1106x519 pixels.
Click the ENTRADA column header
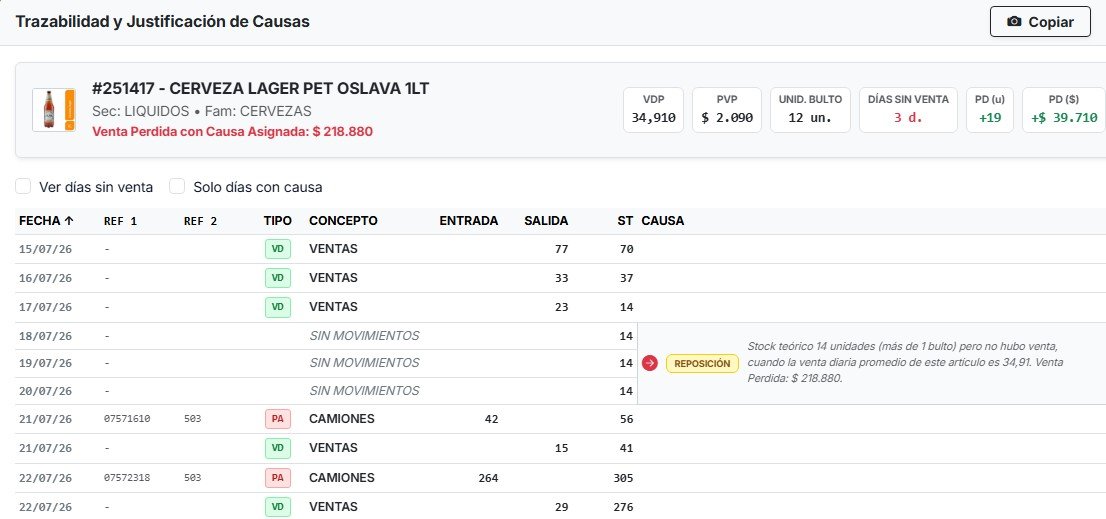(x=468, y=221)
